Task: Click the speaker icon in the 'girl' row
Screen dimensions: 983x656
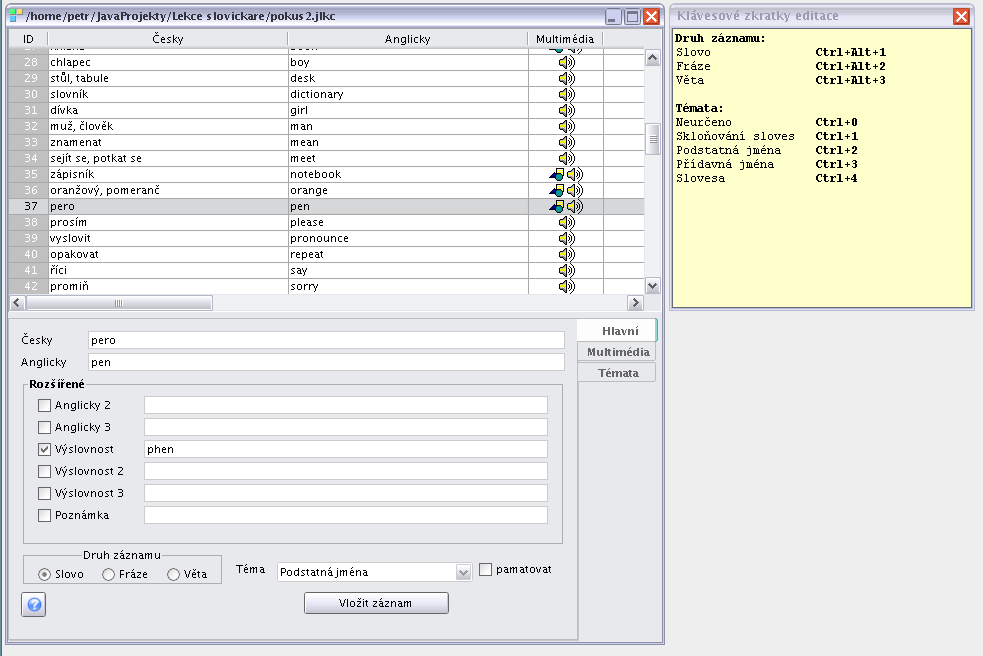Action: [x=566, y=110]
